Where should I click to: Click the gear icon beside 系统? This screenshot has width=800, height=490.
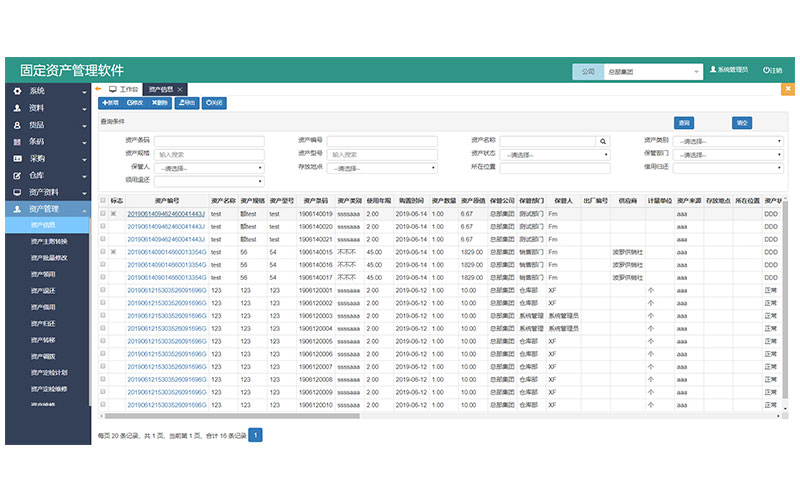click(17, 91)
